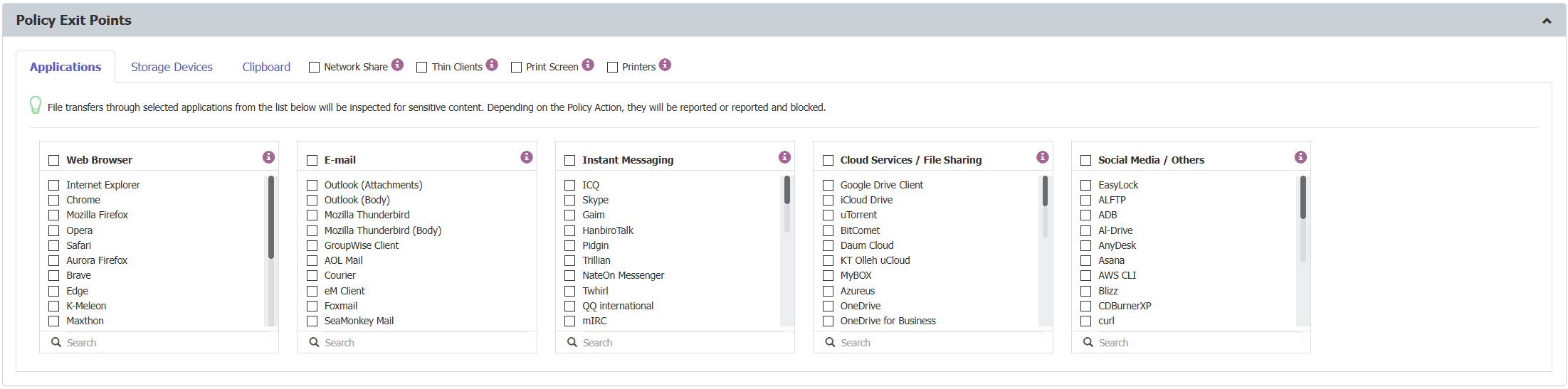Tick the Opera checkbox
The height and width of the screenshot is (389, 1568).
click(x=53, y=230)
